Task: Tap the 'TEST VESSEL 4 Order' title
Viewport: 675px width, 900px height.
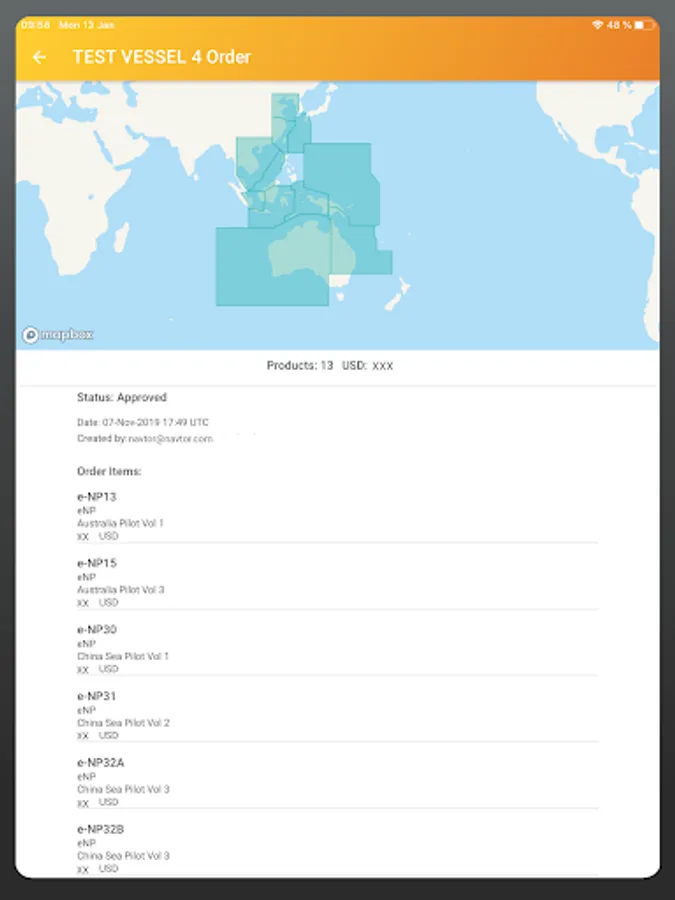Action: pyautogui.click(x=162, y=57)
